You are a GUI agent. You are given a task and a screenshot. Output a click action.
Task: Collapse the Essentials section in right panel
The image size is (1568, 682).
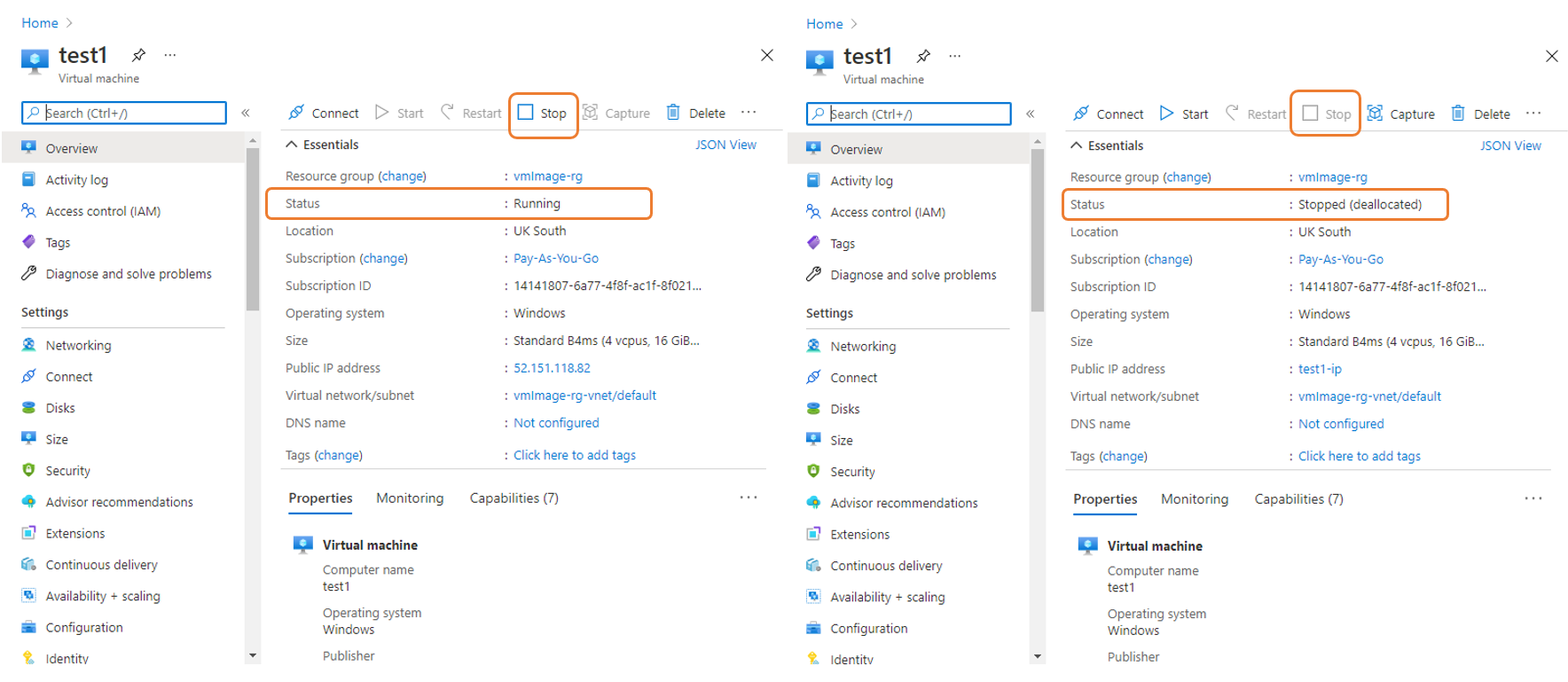click(x=1076, y=145)
